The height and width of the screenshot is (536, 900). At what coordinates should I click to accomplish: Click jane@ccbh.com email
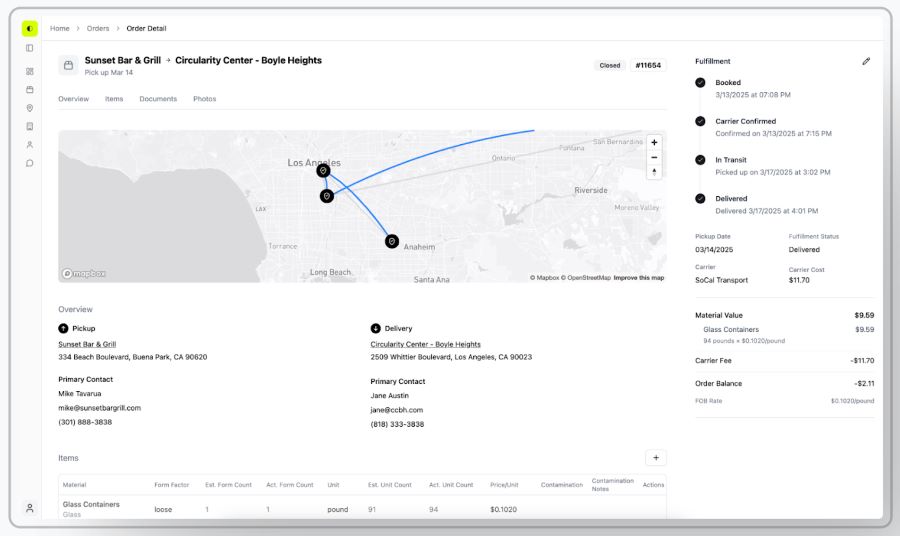397,410
